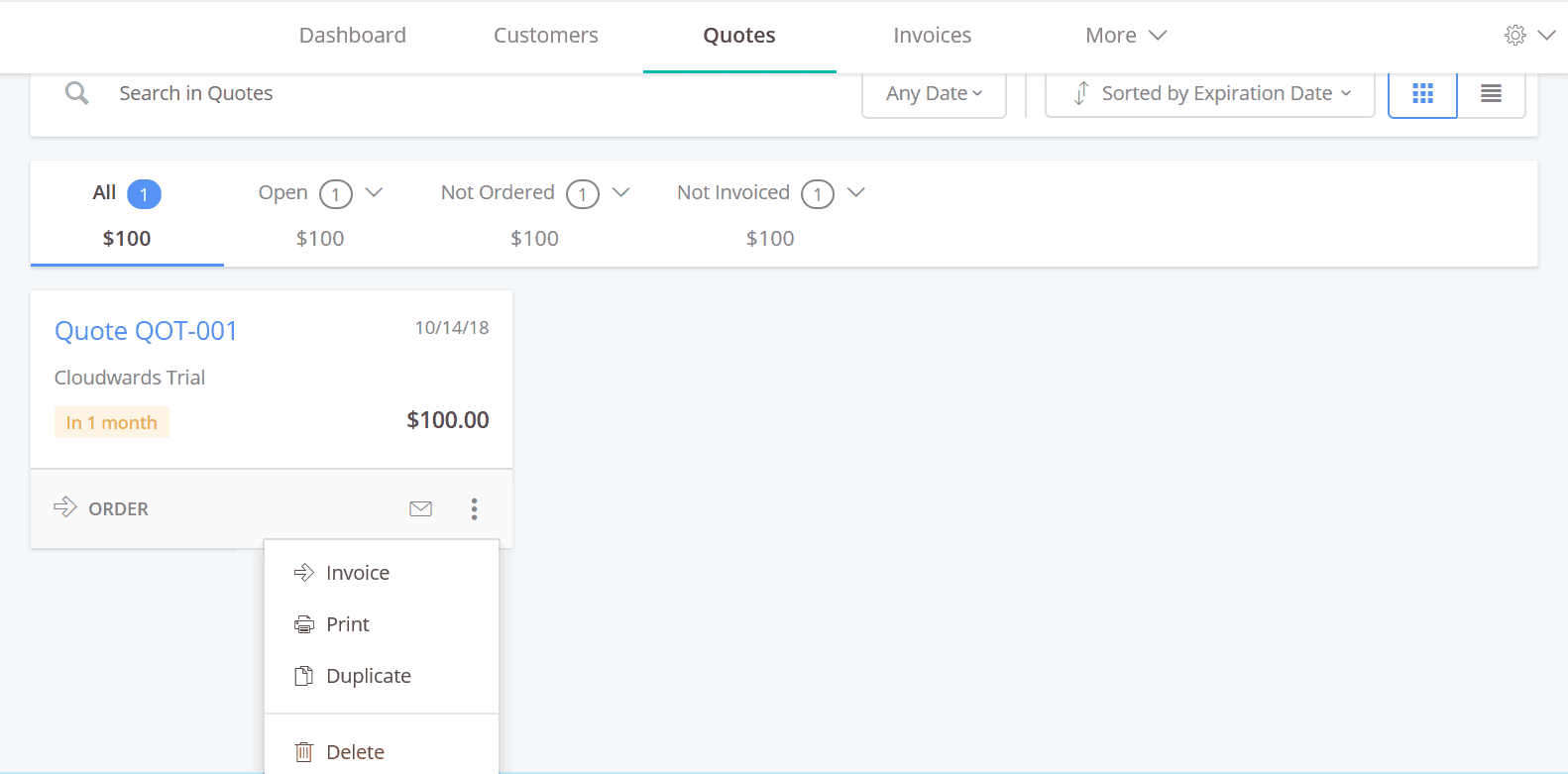
Task: Choose Duplicate from the context menu
Action: coord(382,676)
